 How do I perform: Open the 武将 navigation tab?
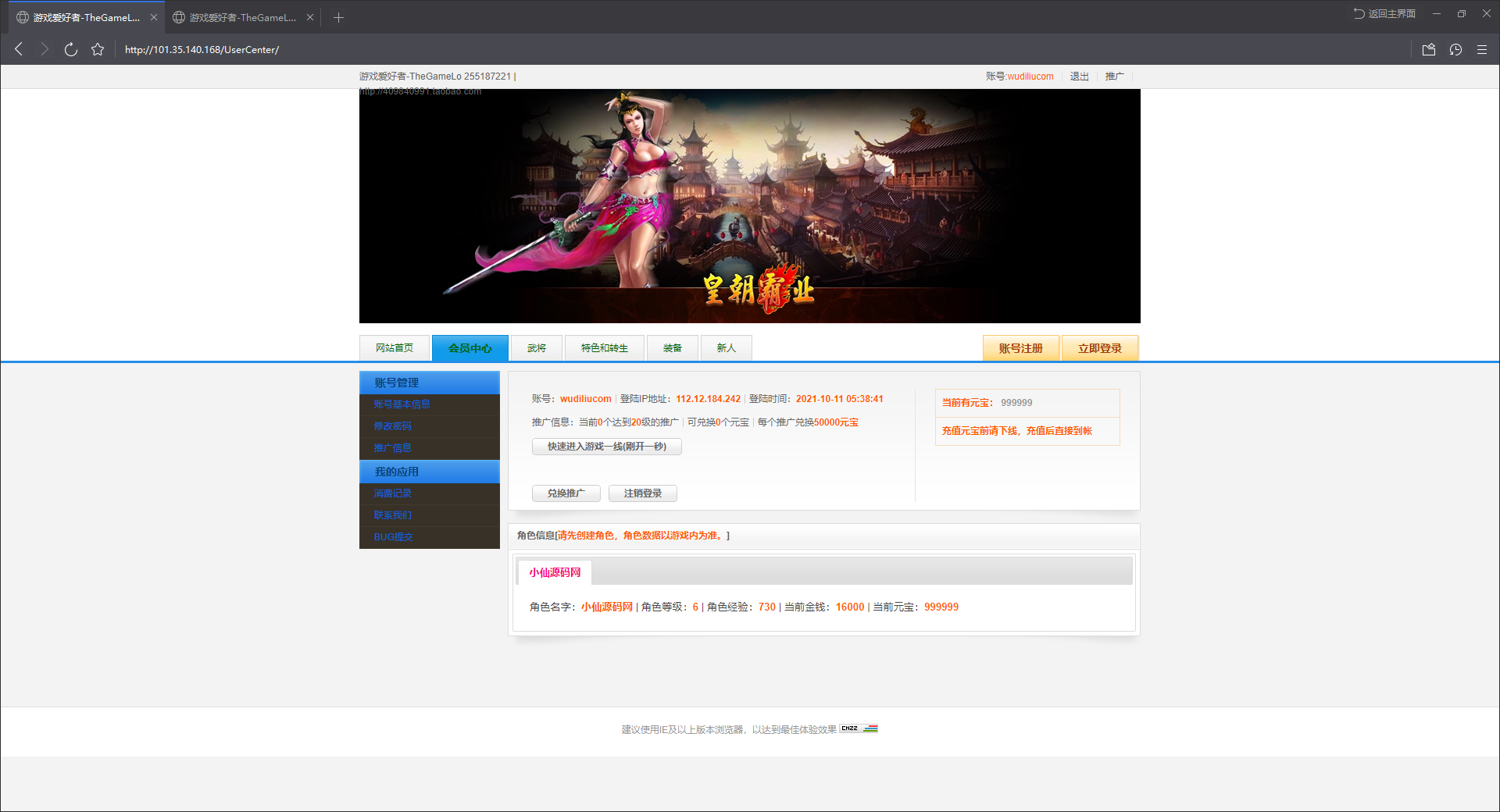pyautogui.click(x=537, y=348)
